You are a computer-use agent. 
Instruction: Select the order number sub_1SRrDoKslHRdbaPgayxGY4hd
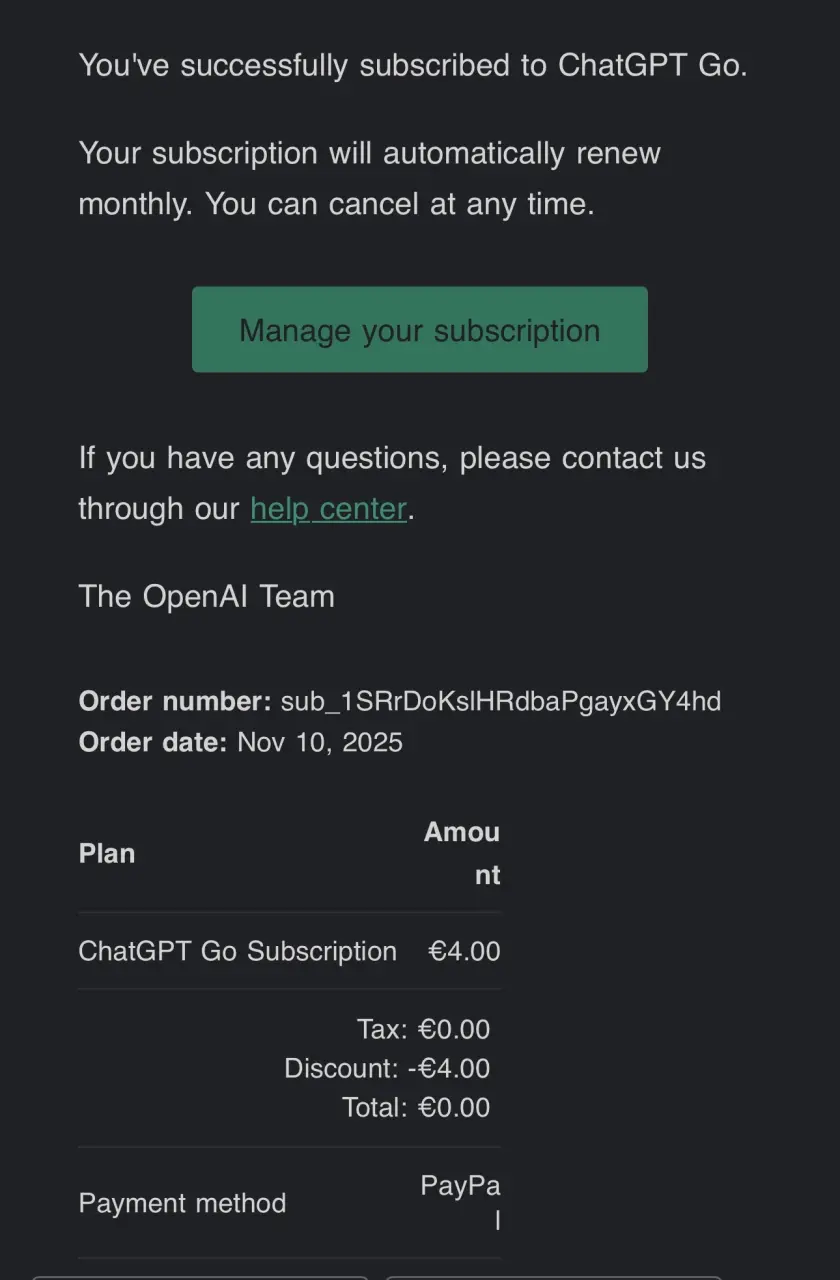[501, 701]
